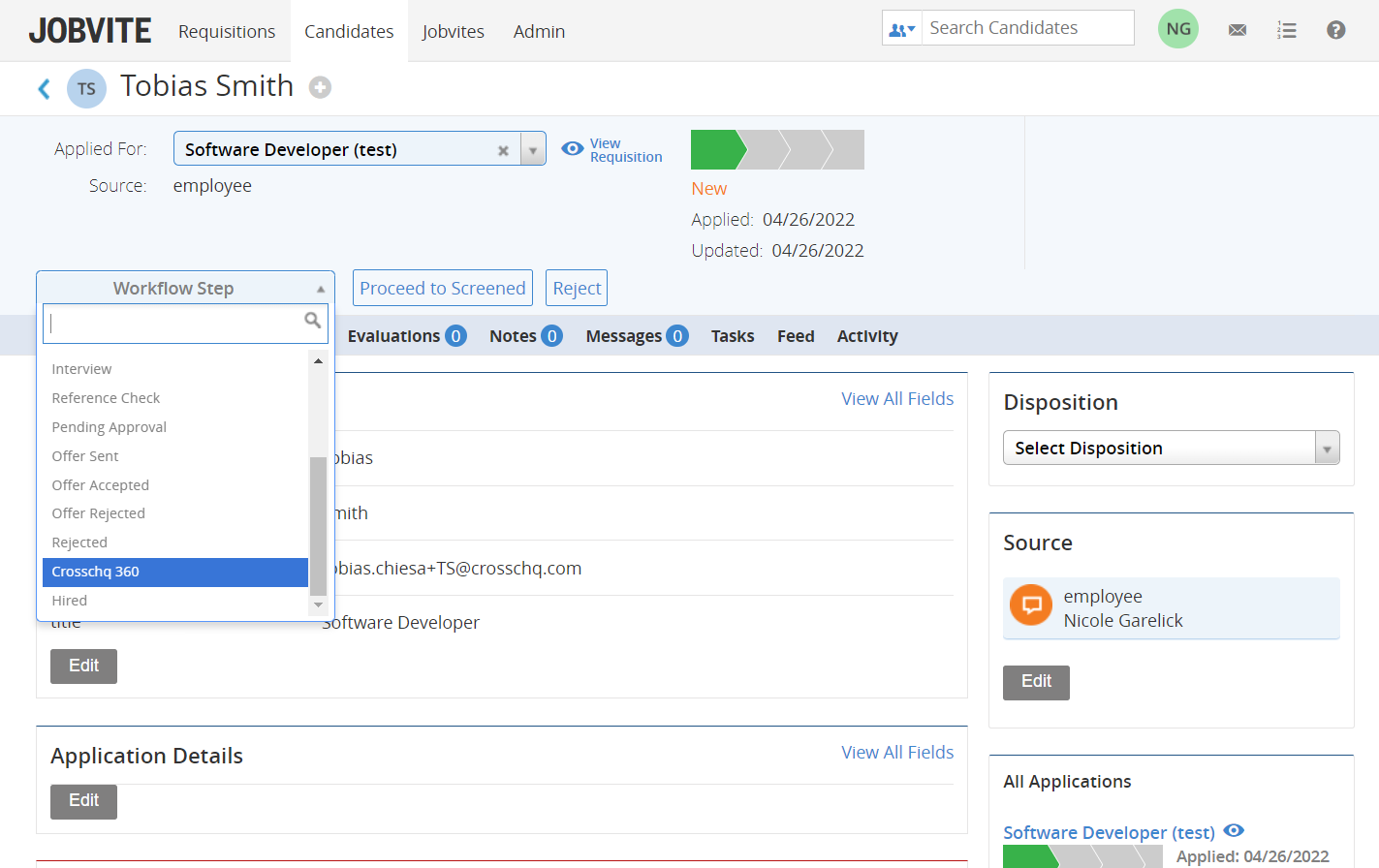Open the Candidates menu in the navigation bar
The height and width of the screenshot is (868, 1379).
349,30
